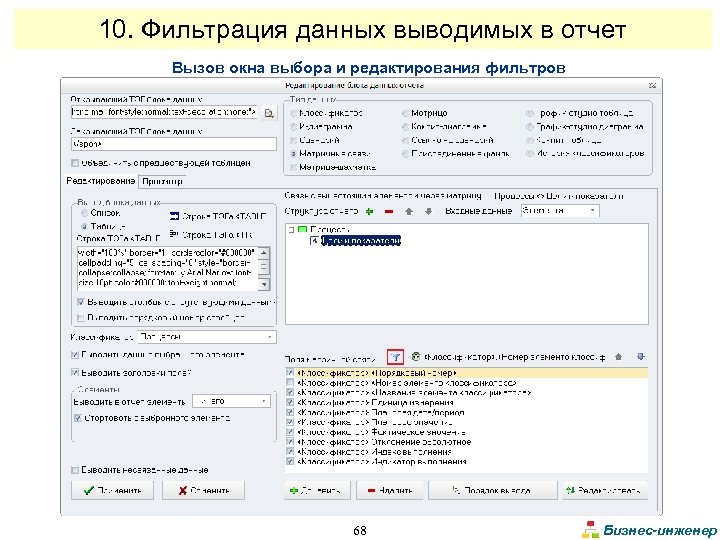Close the report data block dialog
Image resolution: width=720 pixels, height=540 pixels.
pos(652,85)
